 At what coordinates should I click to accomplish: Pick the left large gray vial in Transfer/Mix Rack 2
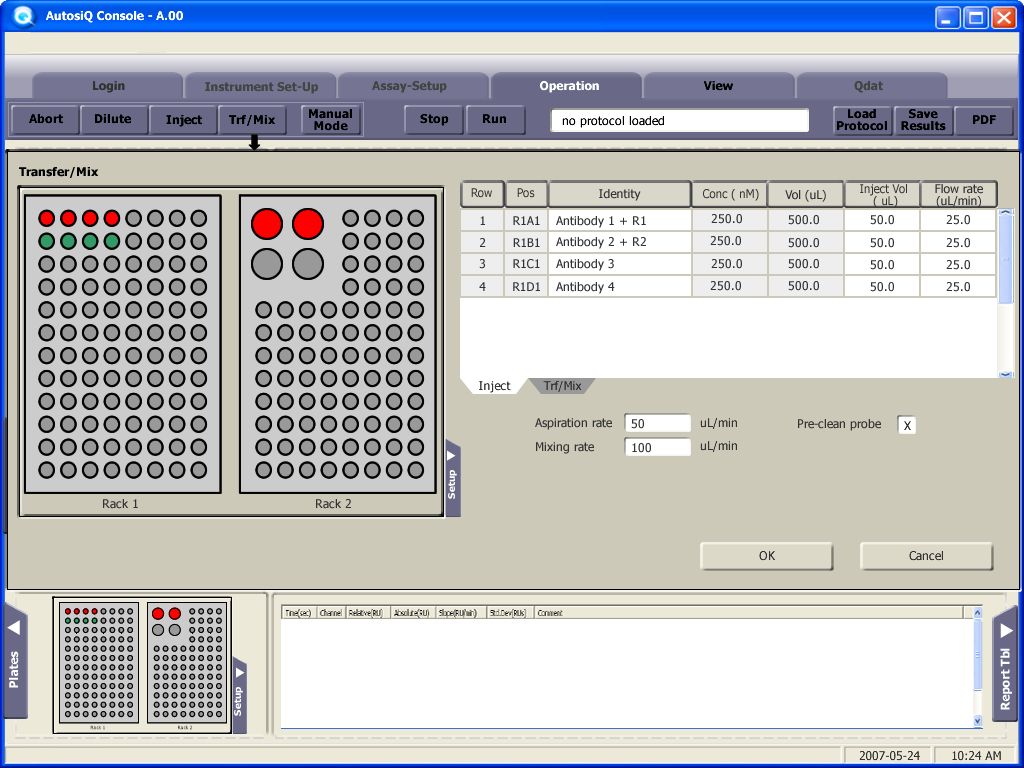coord(266,264)
